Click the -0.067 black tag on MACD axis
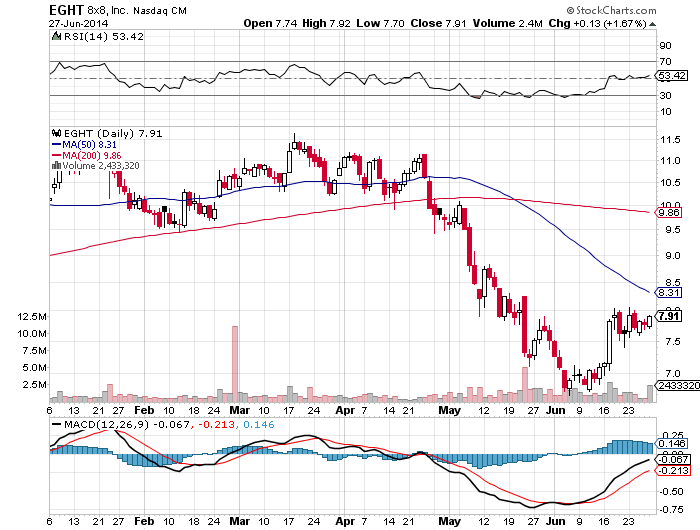 pos(672,459)
